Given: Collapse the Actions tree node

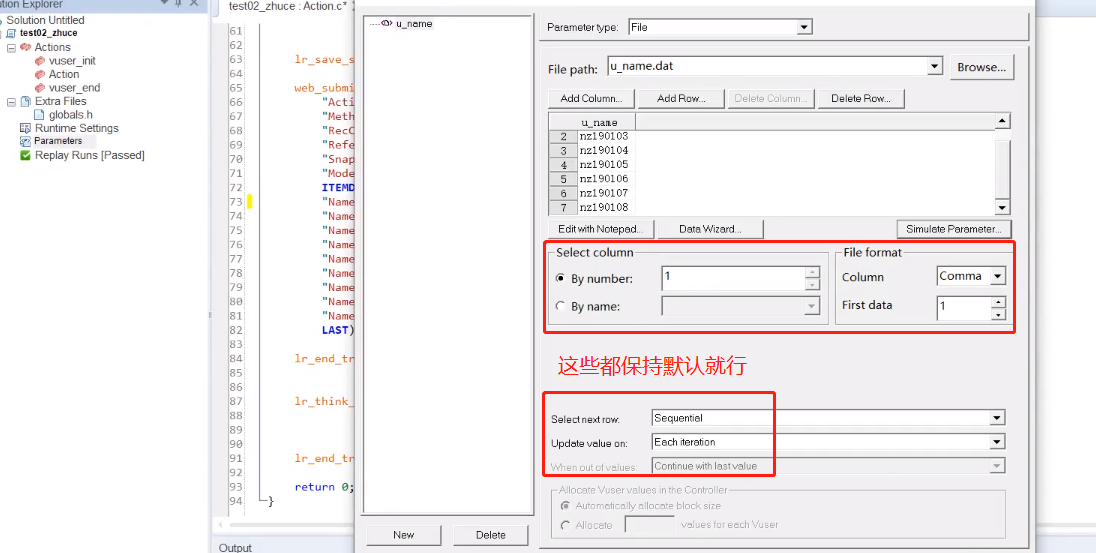Looking at the screenshot, I should 11,48.
